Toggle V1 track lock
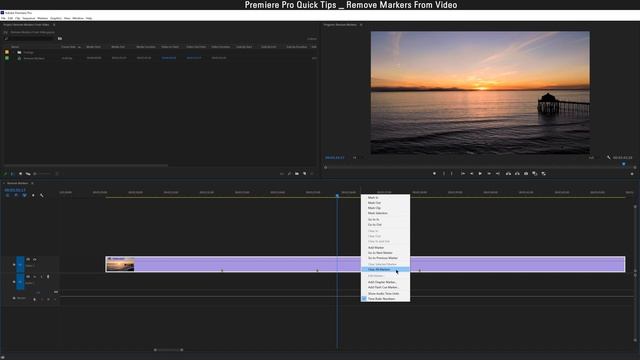This screenshot has width=640, height=360. pos(14,265)
